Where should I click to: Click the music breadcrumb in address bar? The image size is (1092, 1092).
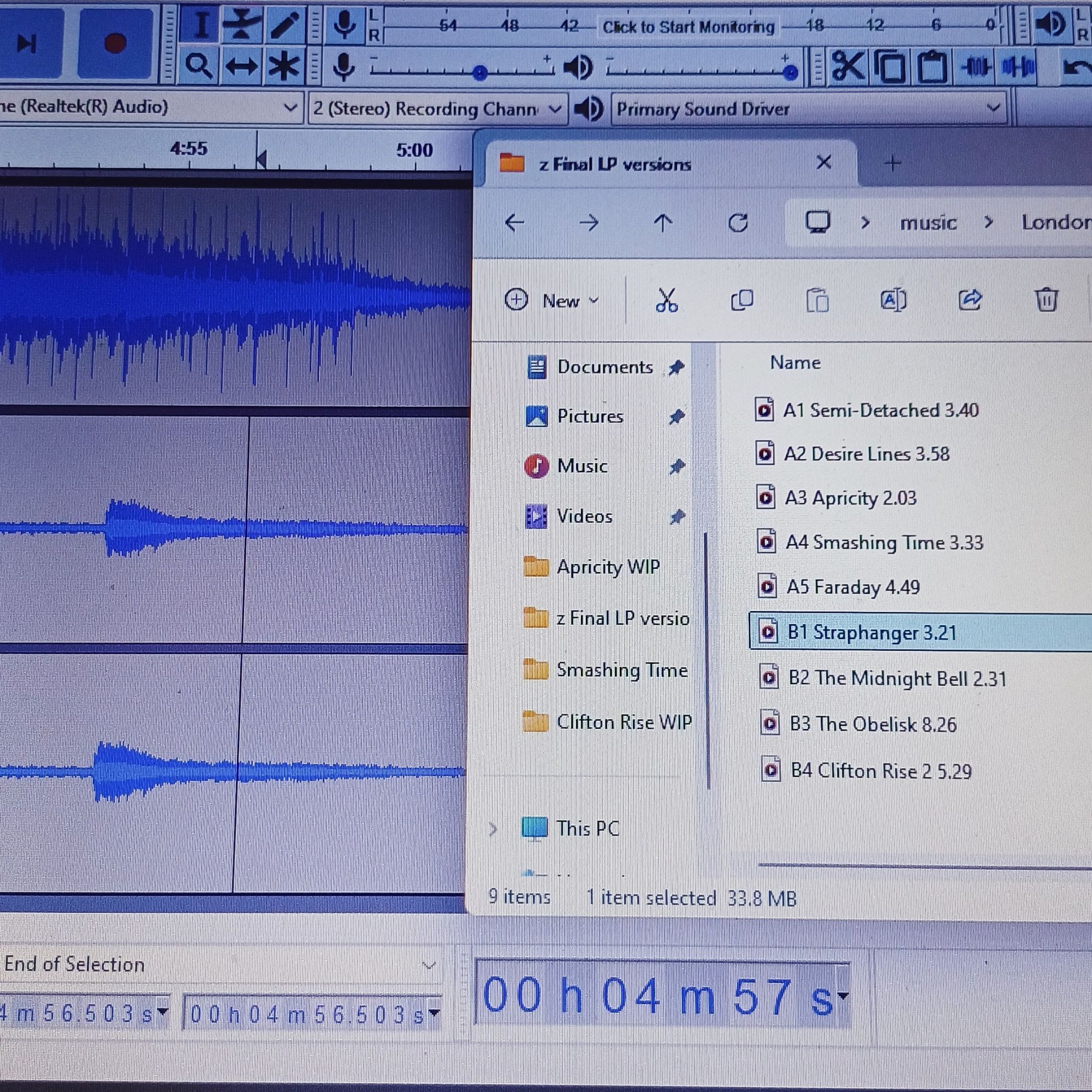pyautogui.click(x=928, y=223)
